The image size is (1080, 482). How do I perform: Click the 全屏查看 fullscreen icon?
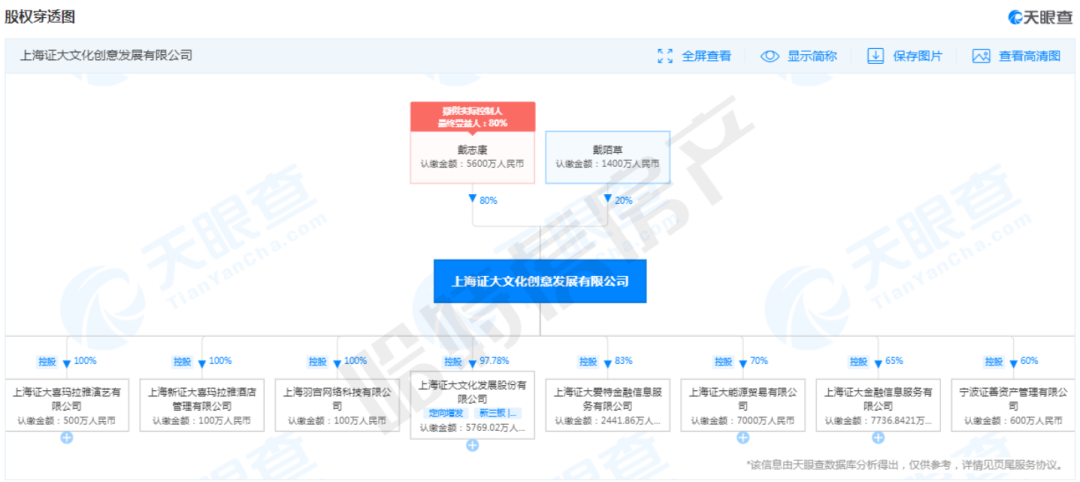pos(665,56)
